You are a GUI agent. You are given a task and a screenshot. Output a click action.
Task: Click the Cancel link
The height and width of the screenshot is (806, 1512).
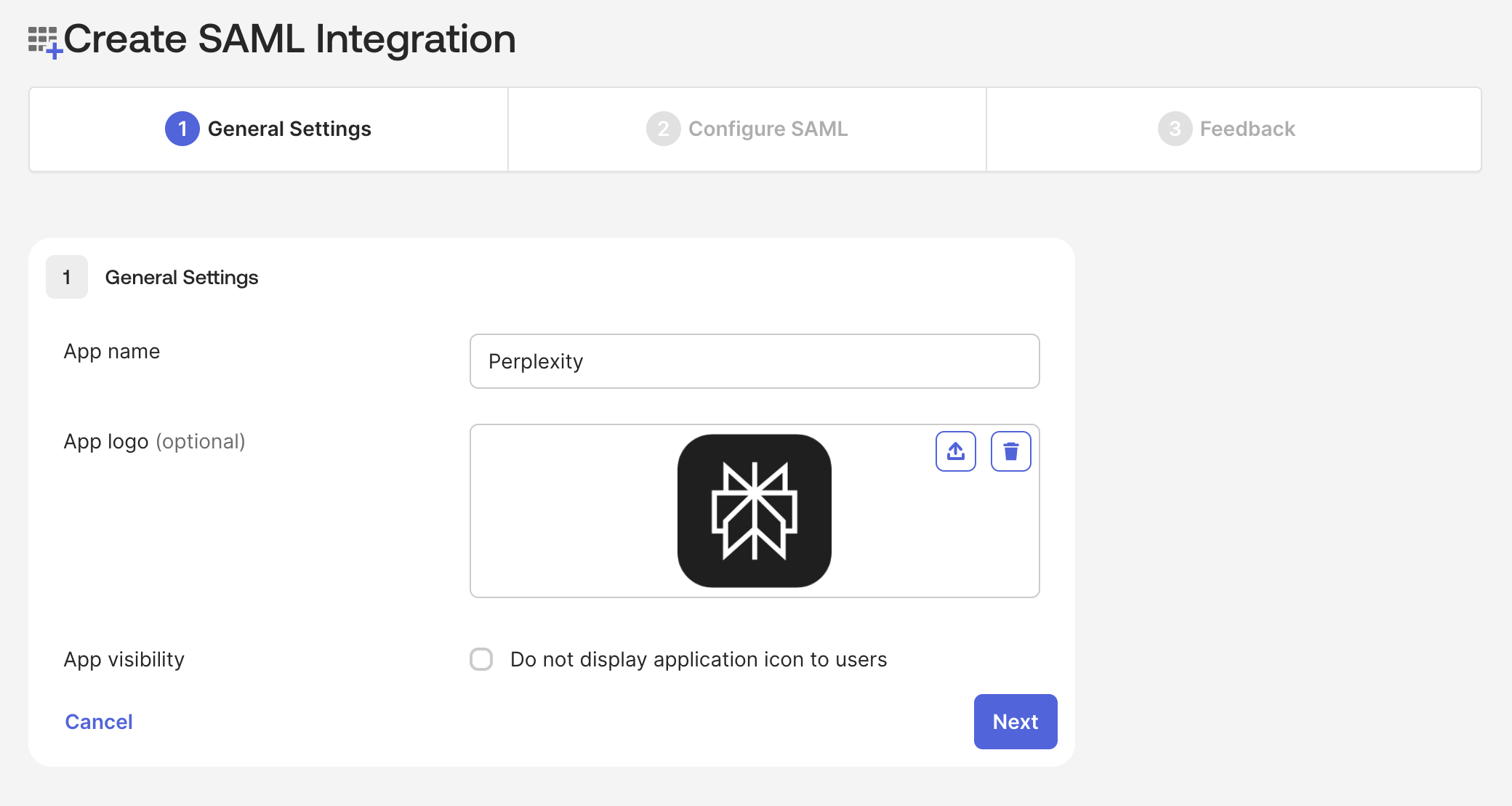[x=99, y=722]
